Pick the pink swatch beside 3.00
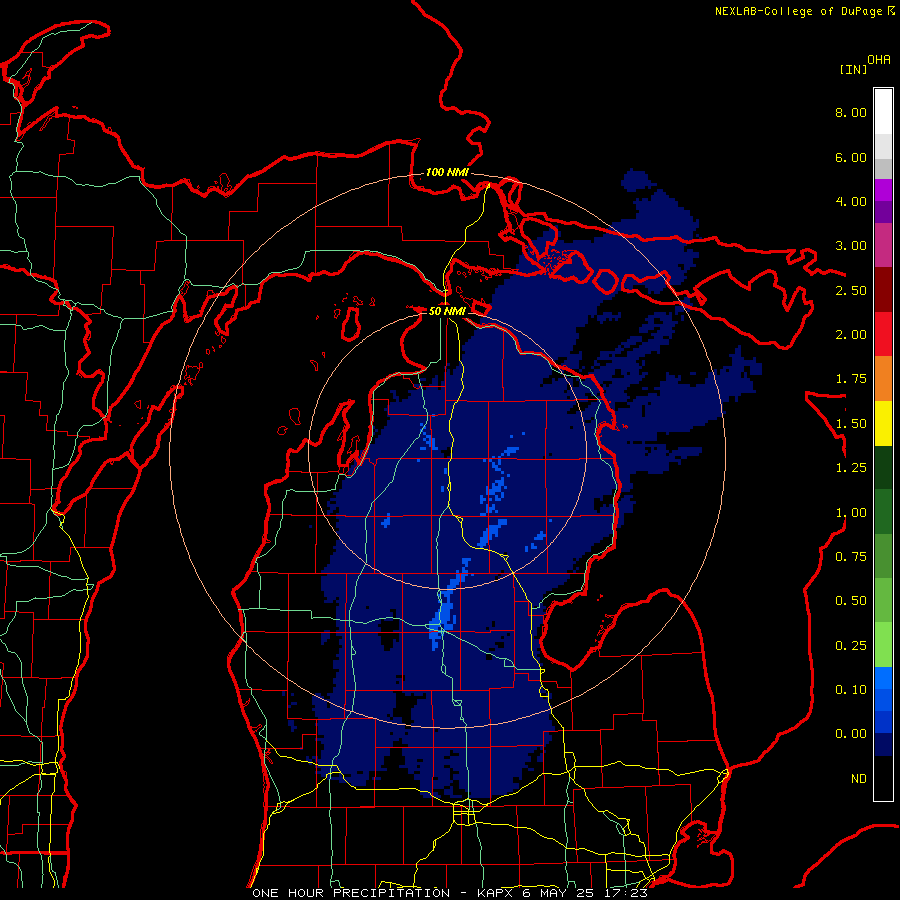 tap(883, 245)
